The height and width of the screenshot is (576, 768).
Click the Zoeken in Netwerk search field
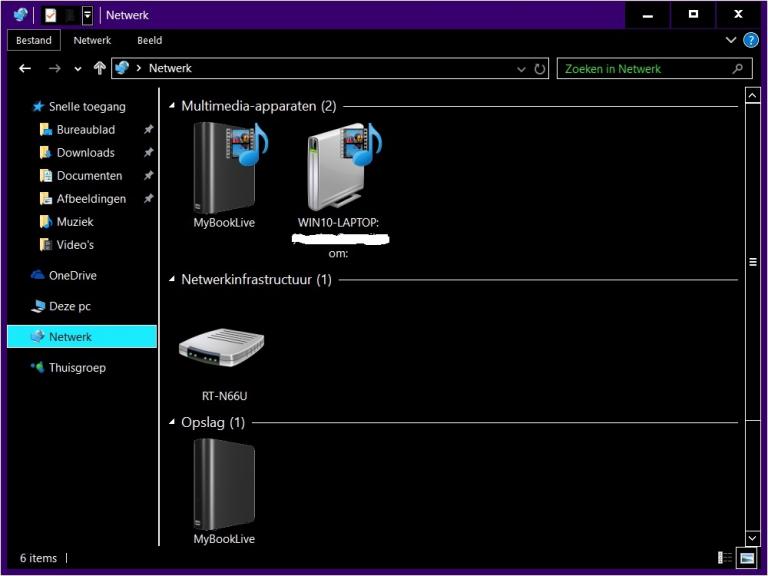pos(654,69)
